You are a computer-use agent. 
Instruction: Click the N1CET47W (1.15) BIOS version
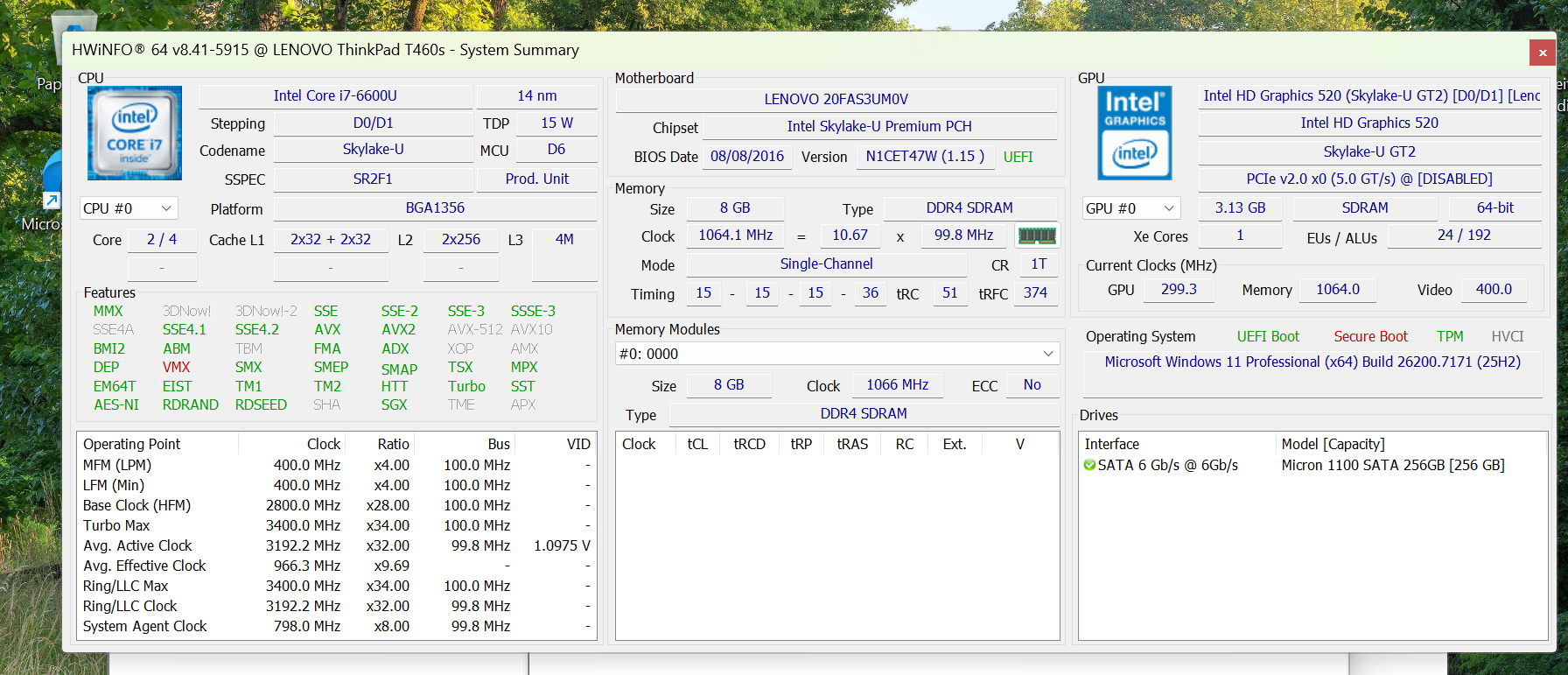pos(925,156)
